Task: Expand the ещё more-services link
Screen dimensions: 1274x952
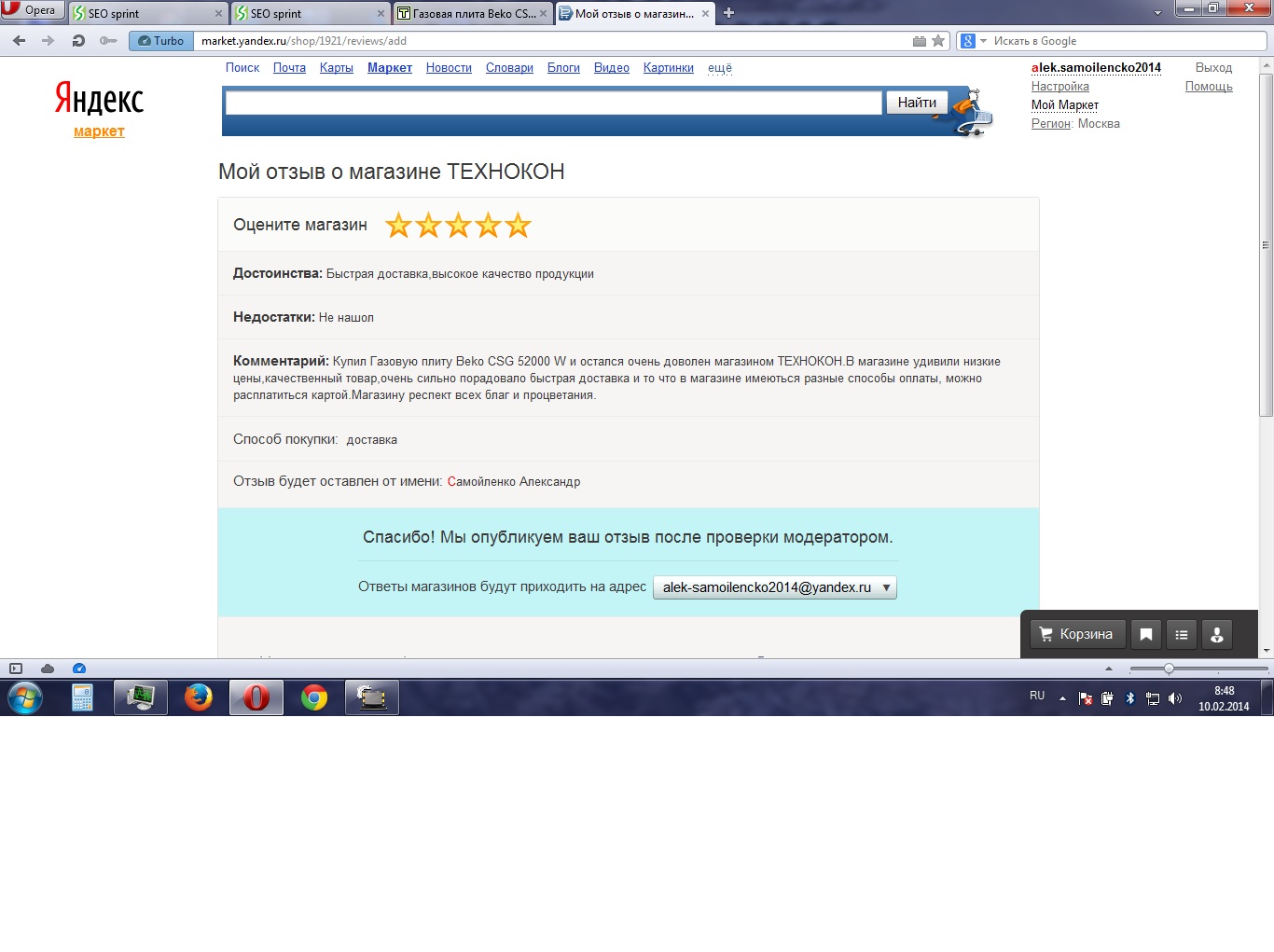Action: 720,68
